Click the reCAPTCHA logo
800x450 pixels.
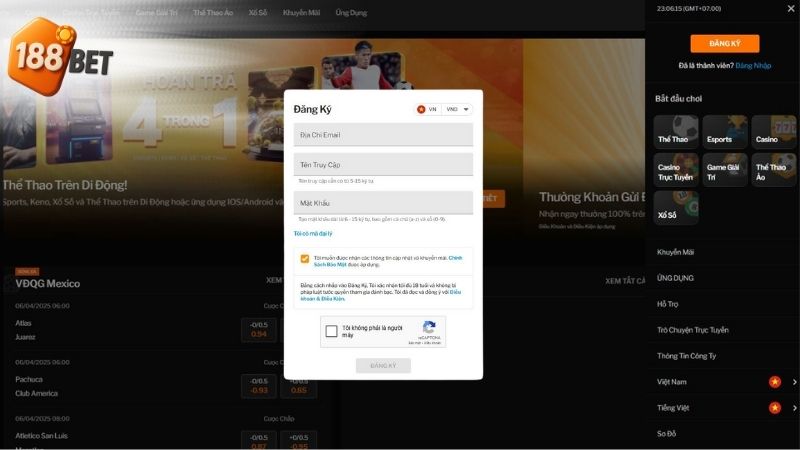[x=429, y=327]
